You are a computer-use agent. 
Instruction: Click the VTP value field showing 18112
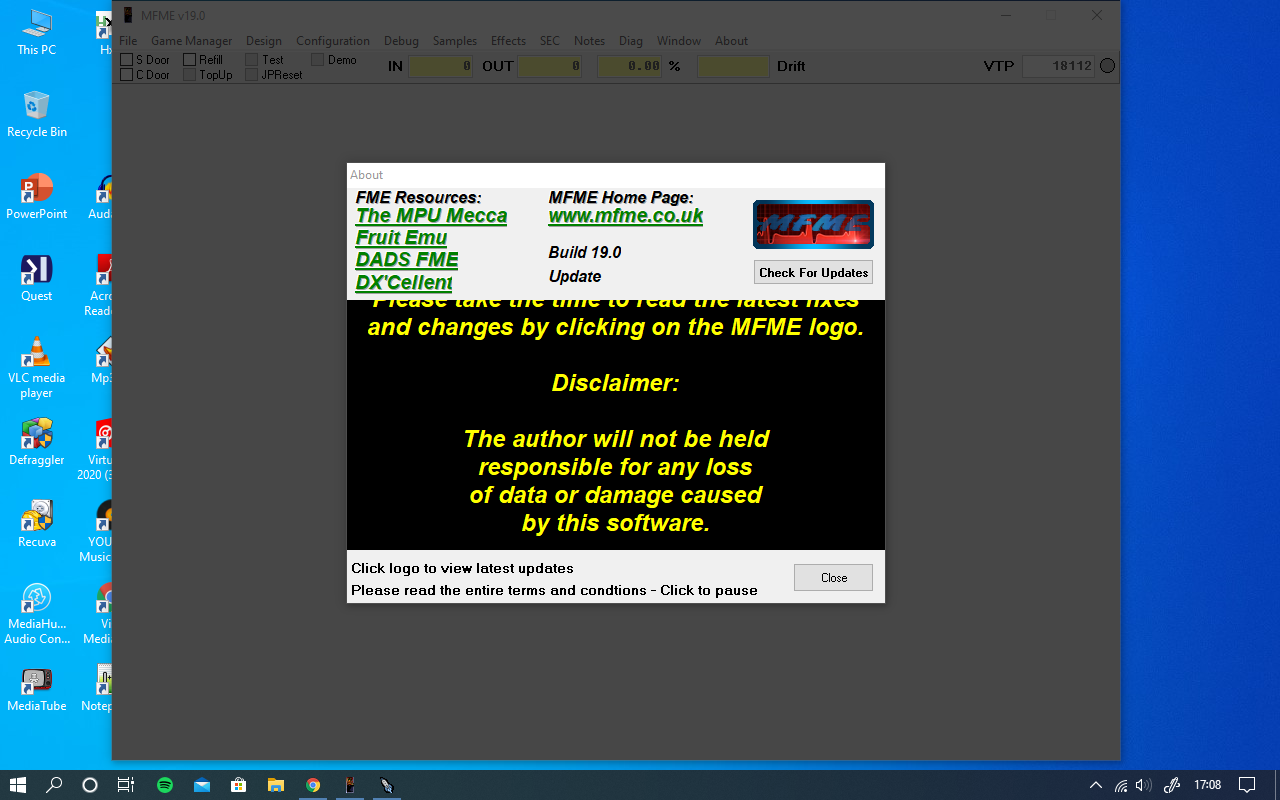click(1059, 66)
